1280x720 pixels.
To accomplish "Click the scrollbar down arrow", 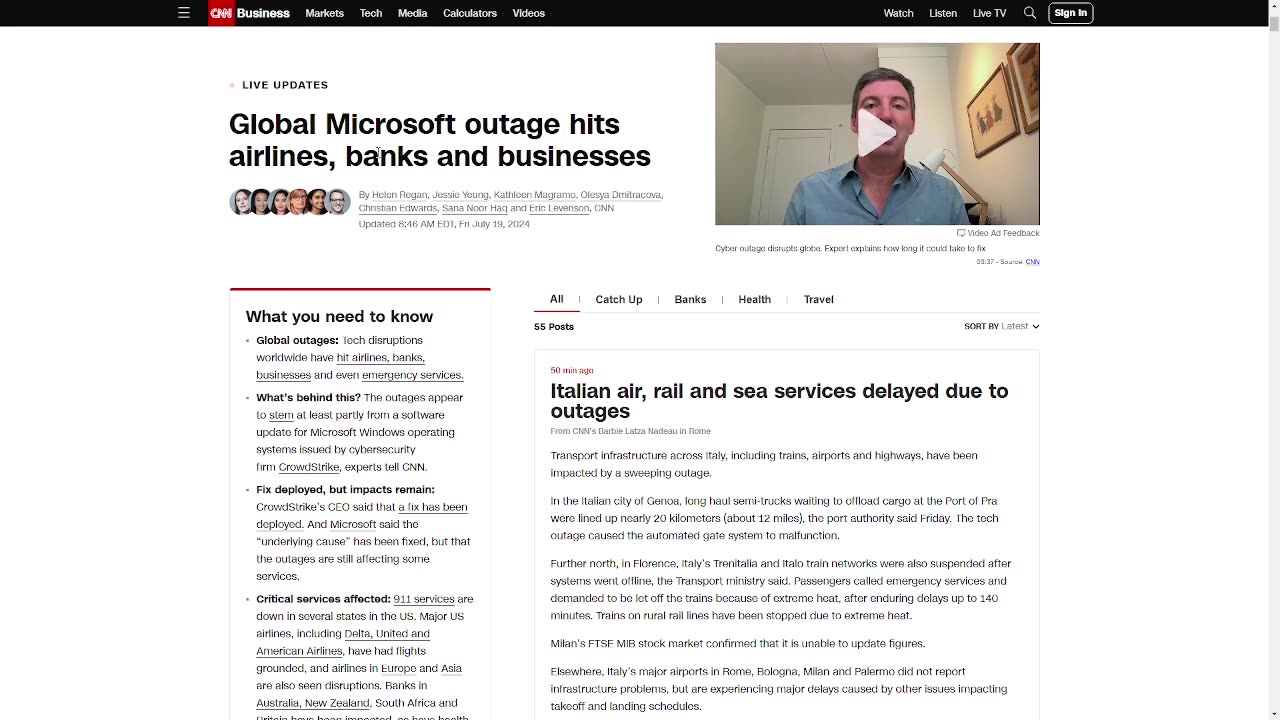I will click(1273, 713).
